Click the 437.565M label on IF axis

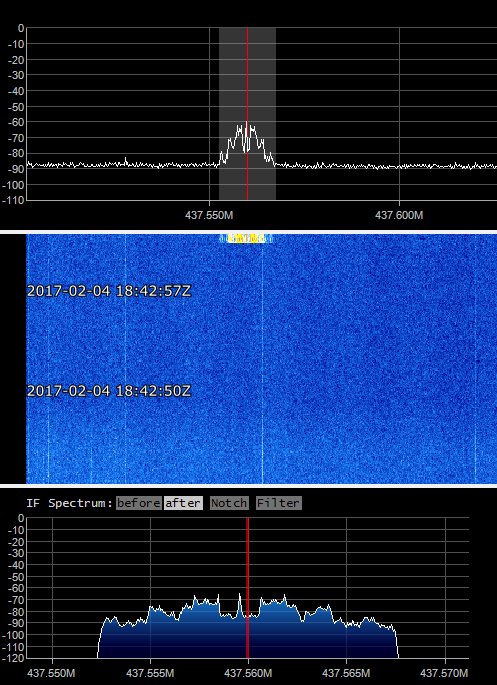pos(346,673)
